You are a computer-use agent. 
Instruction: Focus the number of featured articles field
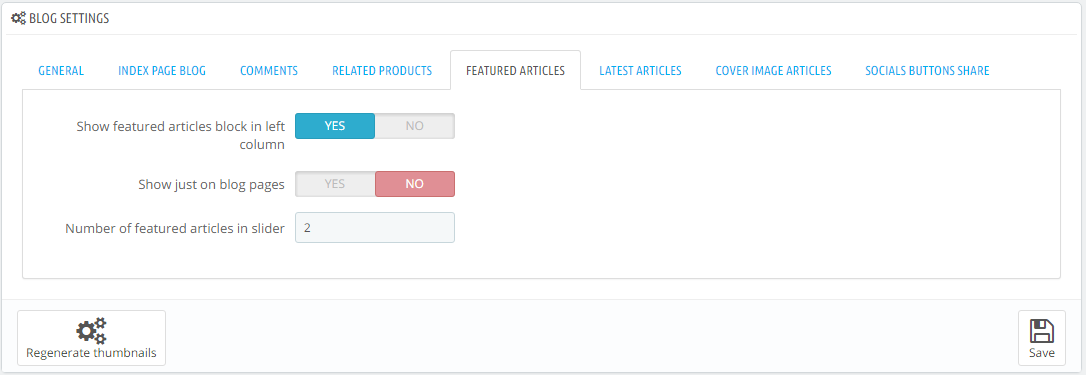coord(375,227)
